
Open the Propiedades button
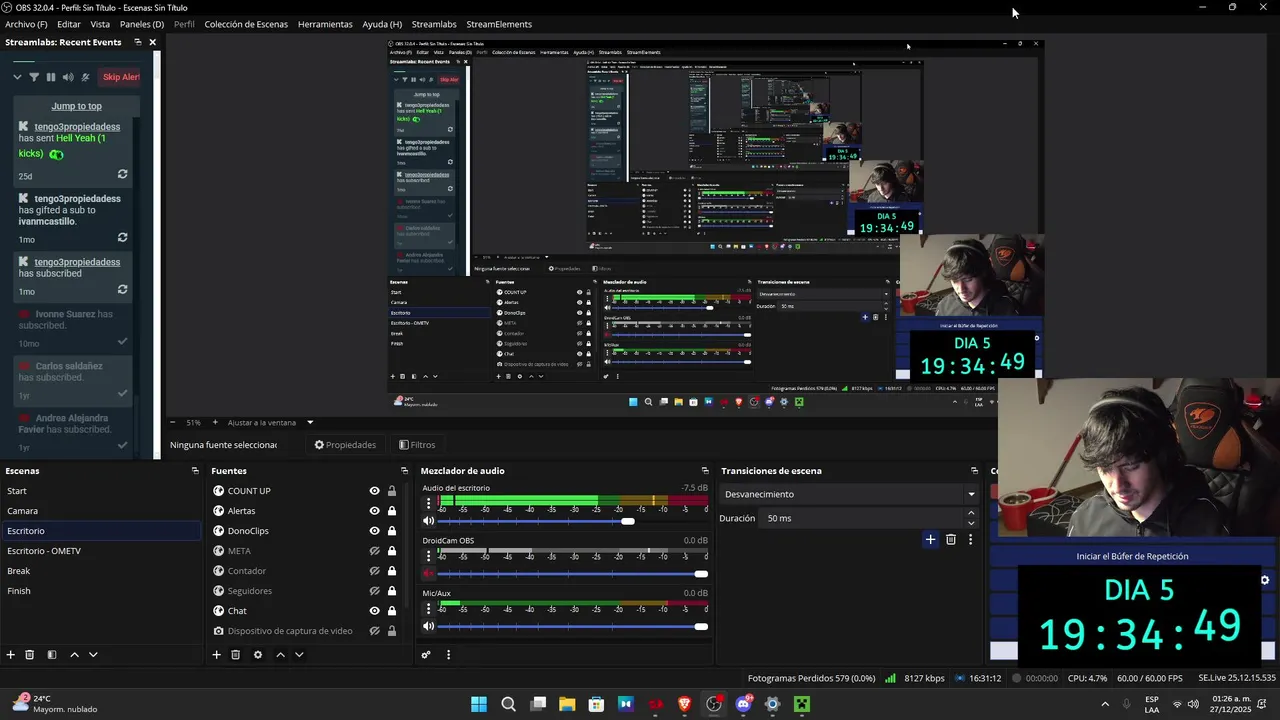346,445
